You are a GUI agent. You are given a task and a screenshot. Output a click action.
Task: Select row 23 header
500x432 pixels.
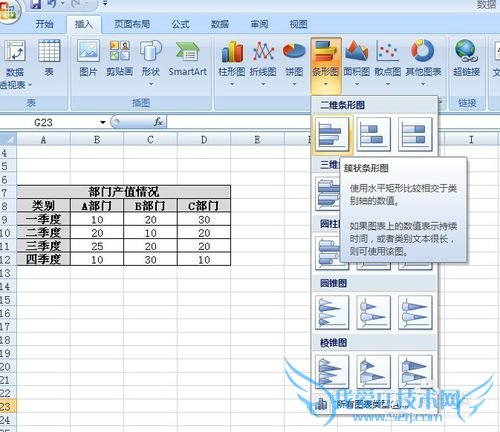(7, 406)
